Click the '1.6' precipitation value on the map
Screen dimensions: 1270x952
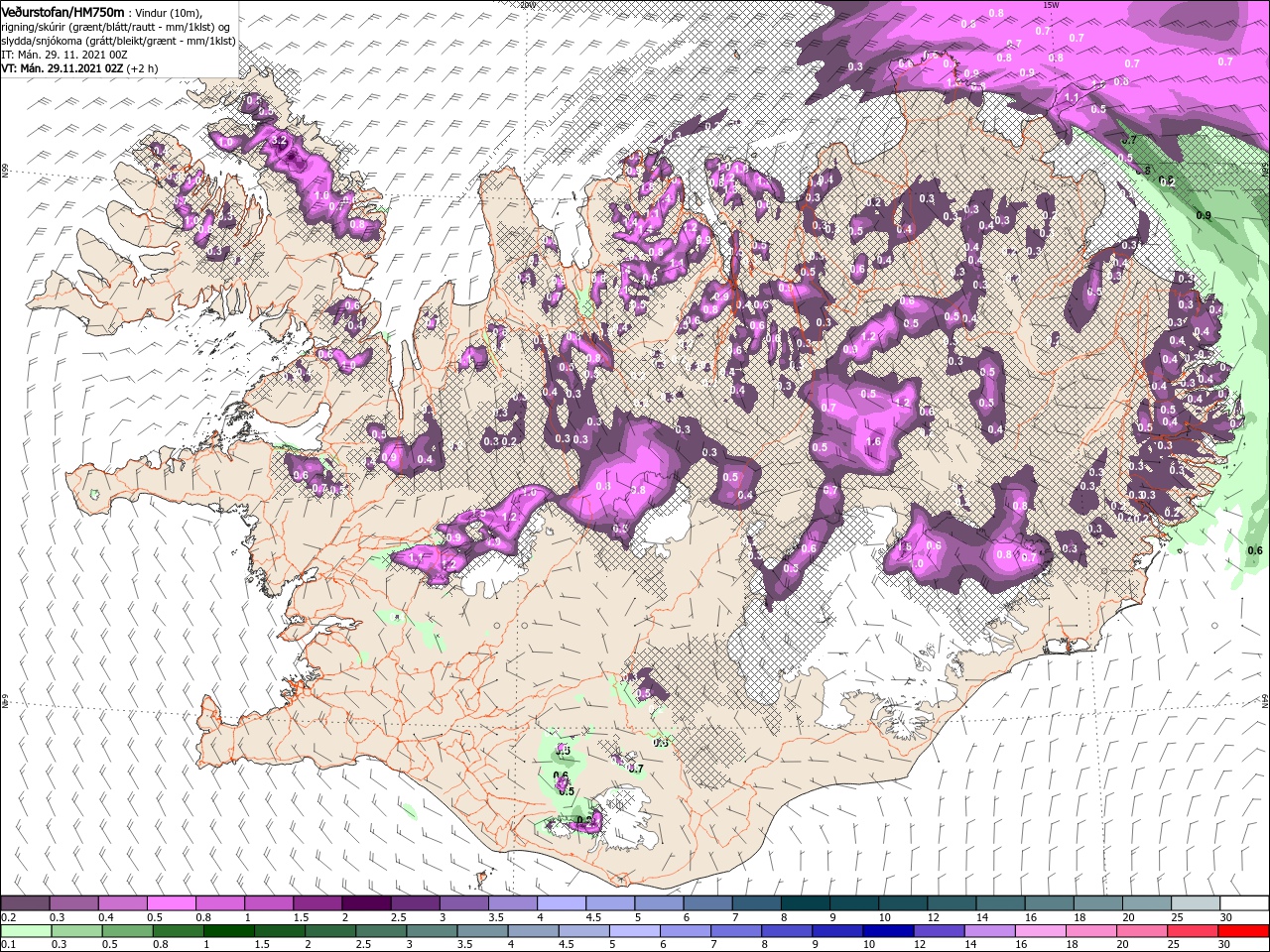(x=873, y=442)
